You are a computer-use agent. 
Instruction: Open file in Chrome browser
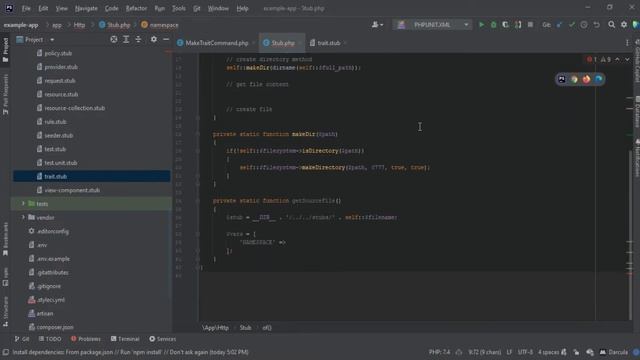574,79
